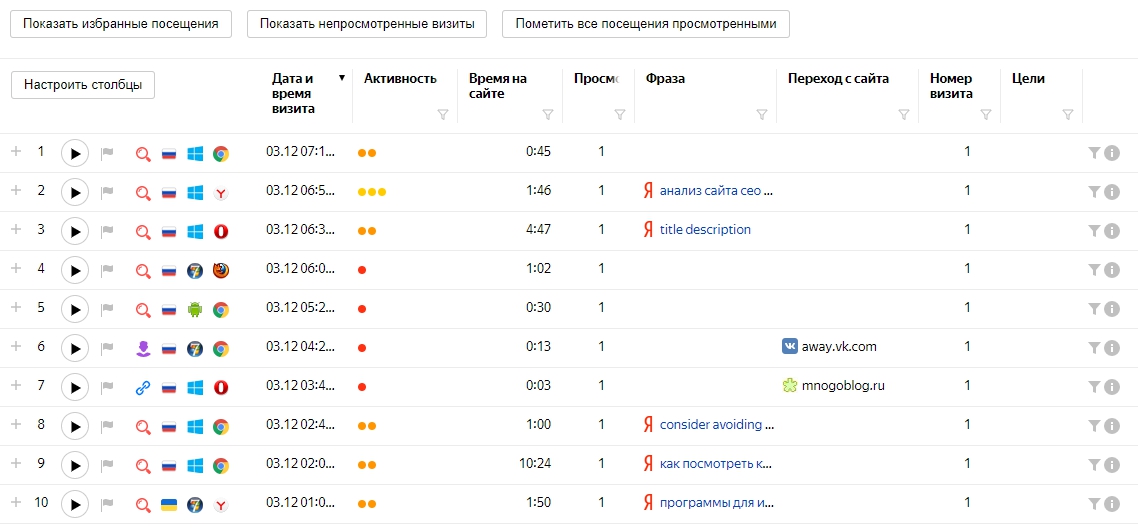Play the session recording for visit 6
Viewport: 1138px width, 528px height.
point(75,349)
